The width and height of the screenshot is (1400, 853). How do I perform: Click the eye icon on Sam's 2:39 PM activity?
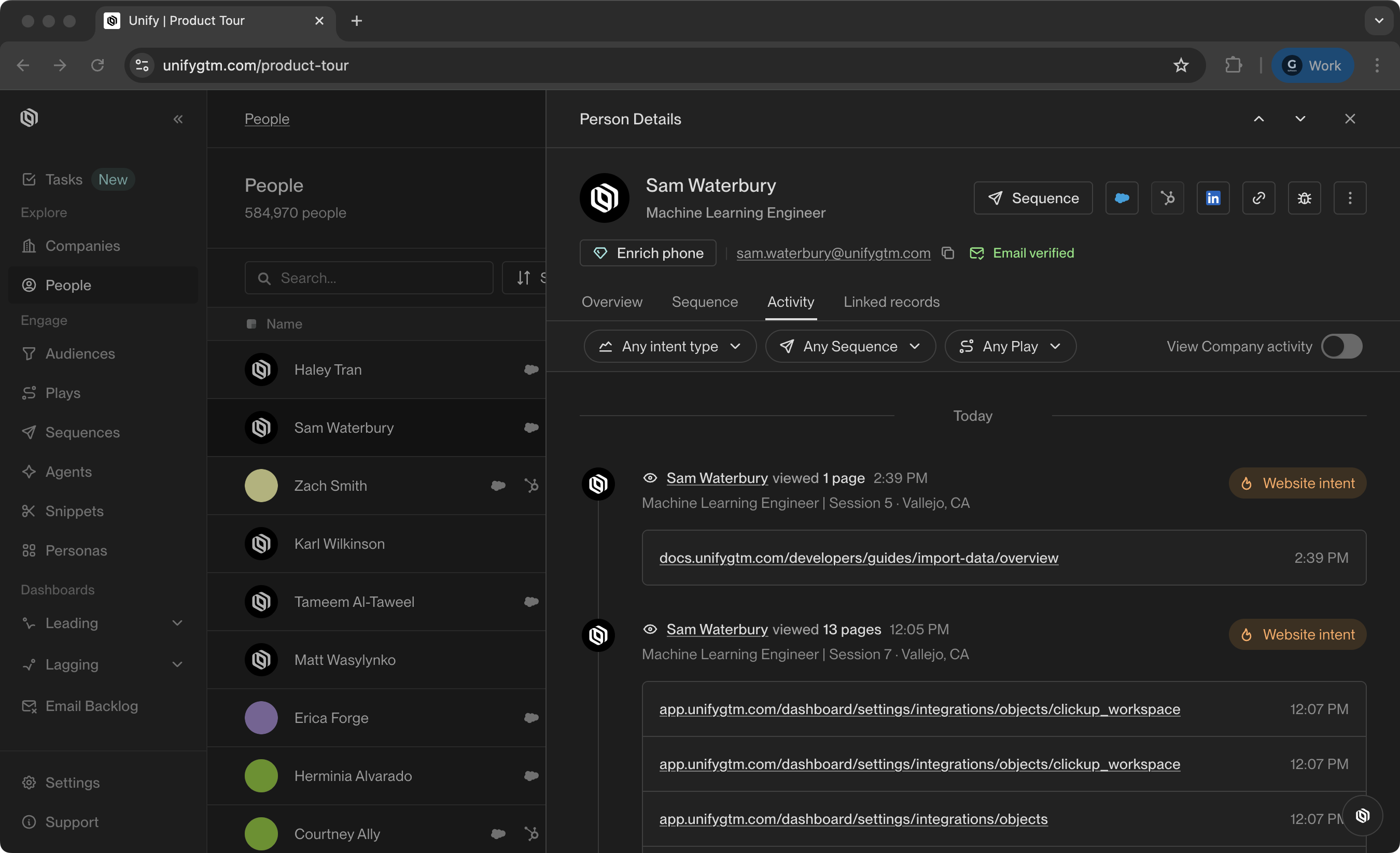click(650, 478)
